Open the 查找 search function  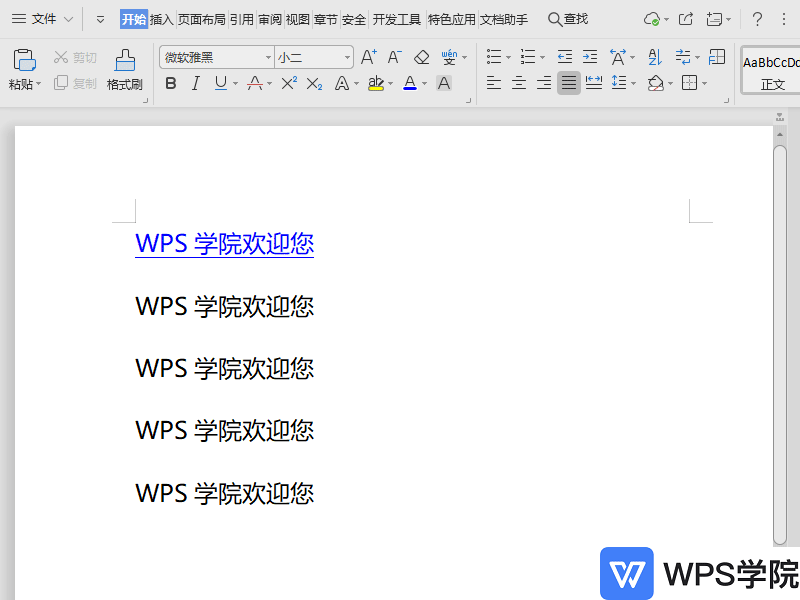tap(566, 18)
